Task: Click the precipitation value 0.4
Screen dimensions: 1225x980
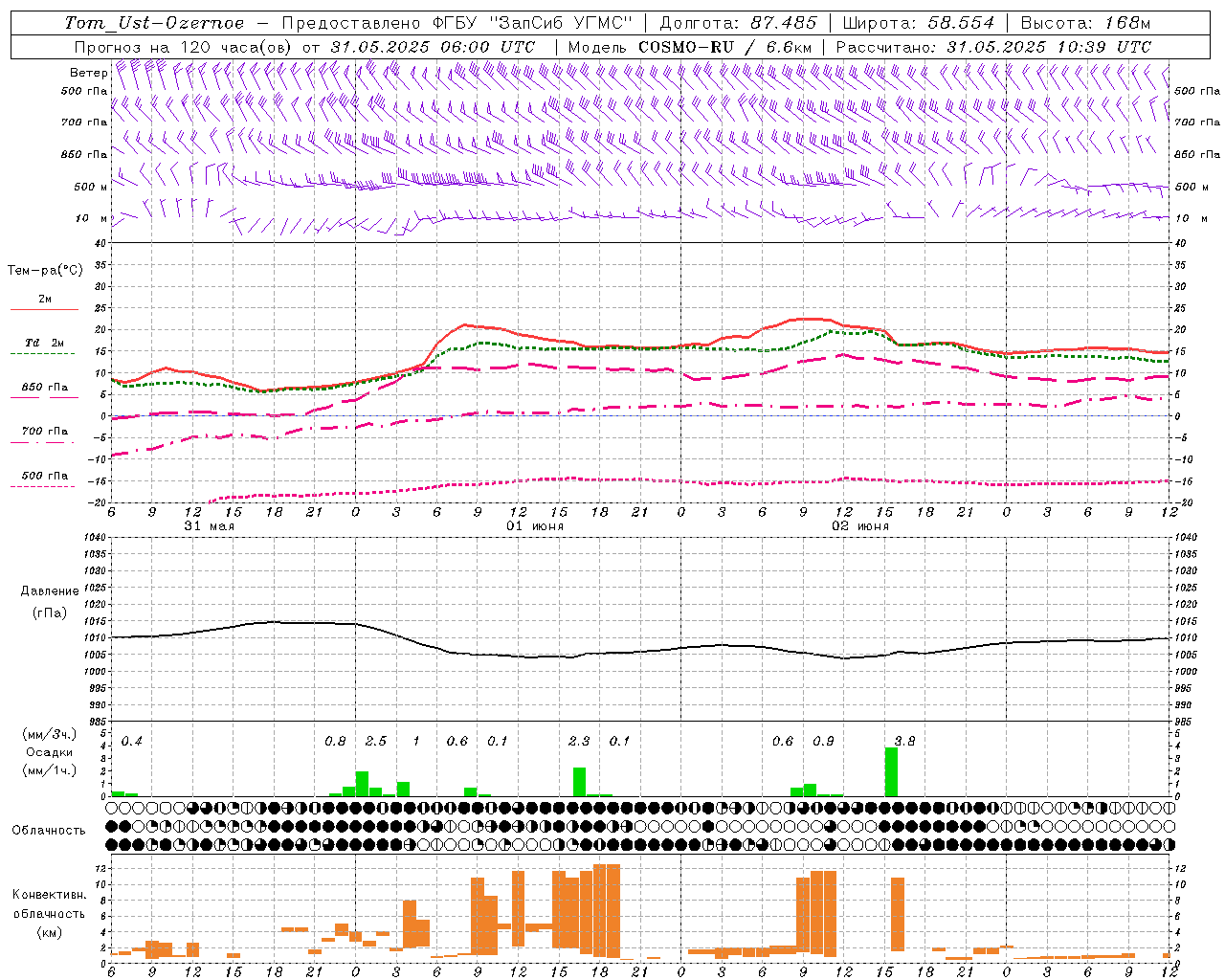Action: [132, 742]
